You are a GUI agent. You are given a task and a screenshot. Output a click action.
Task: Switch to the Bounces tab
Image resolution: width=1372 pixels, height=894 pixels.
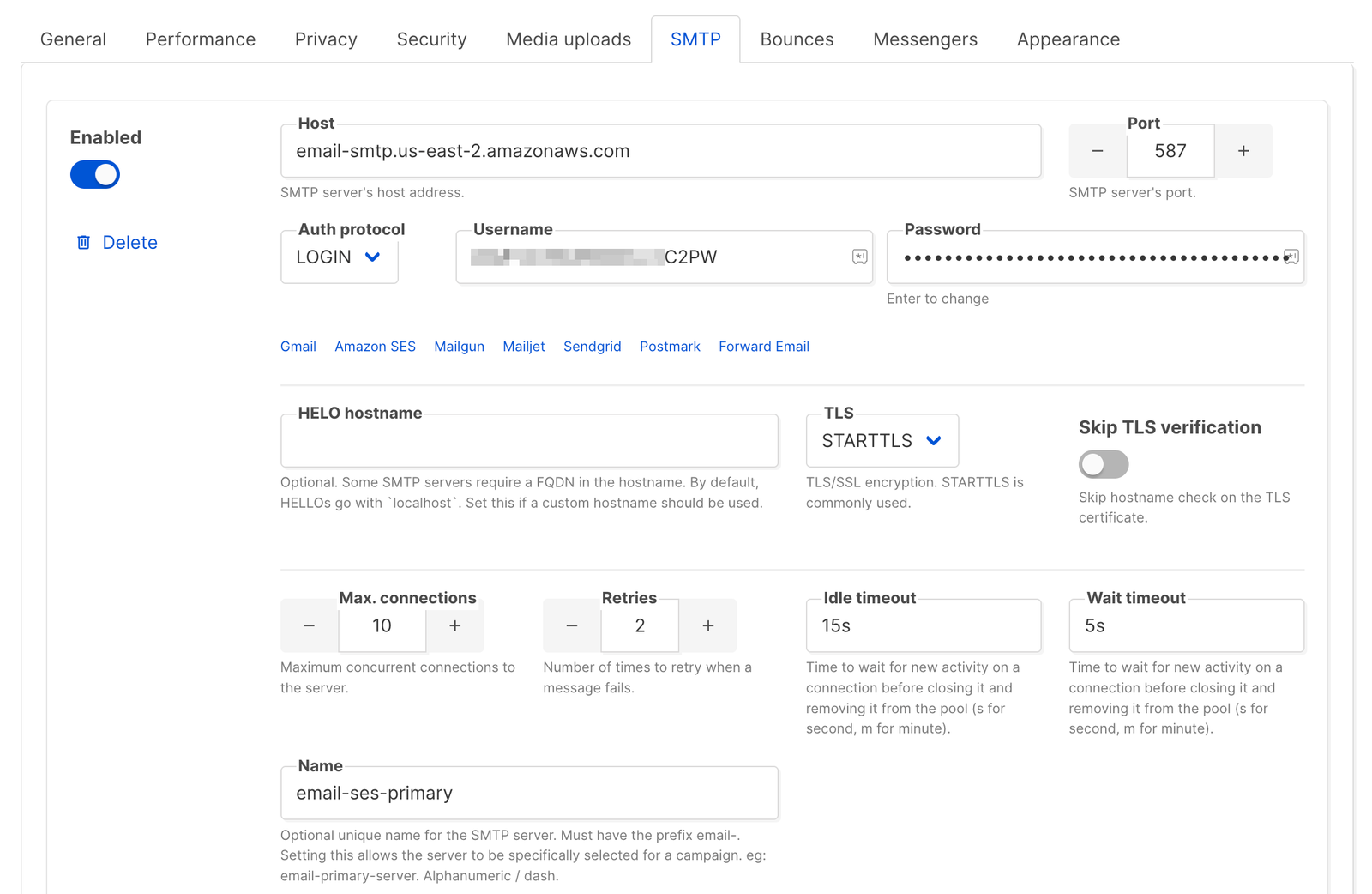pos(796,39)
